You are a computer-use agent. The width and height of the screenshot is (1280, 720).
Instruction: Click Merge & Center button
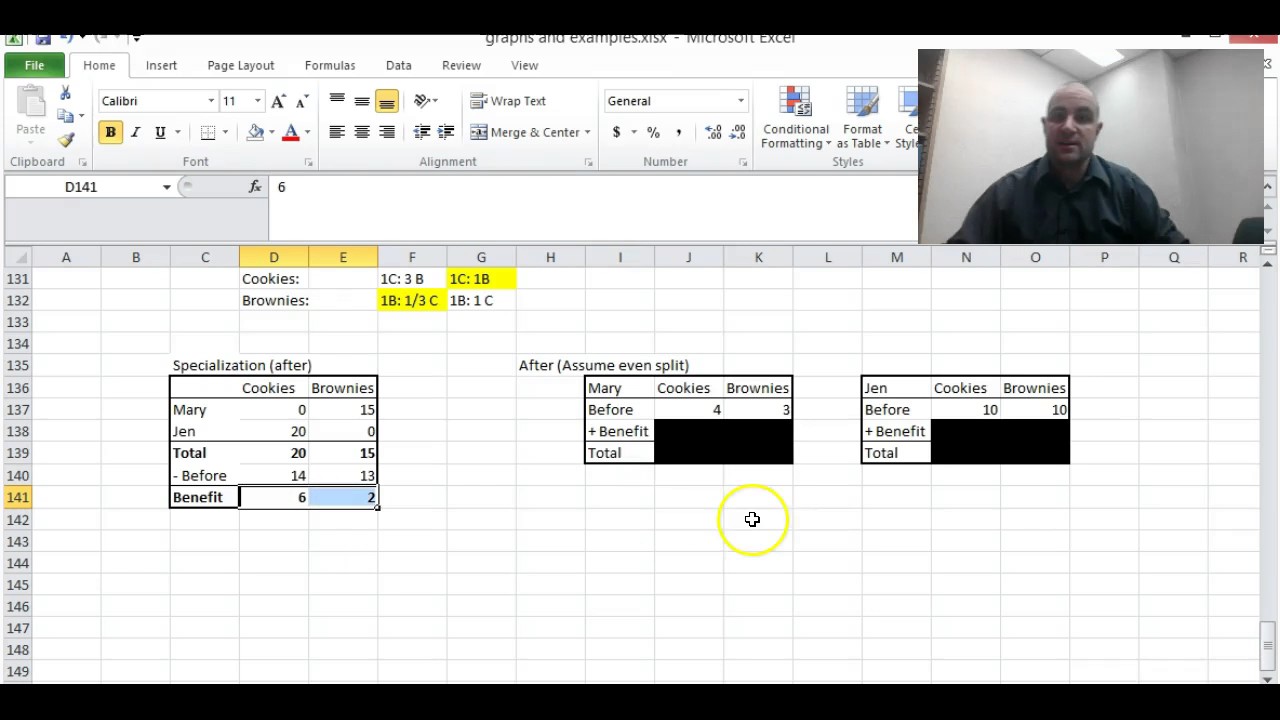(x=525, y=132)
